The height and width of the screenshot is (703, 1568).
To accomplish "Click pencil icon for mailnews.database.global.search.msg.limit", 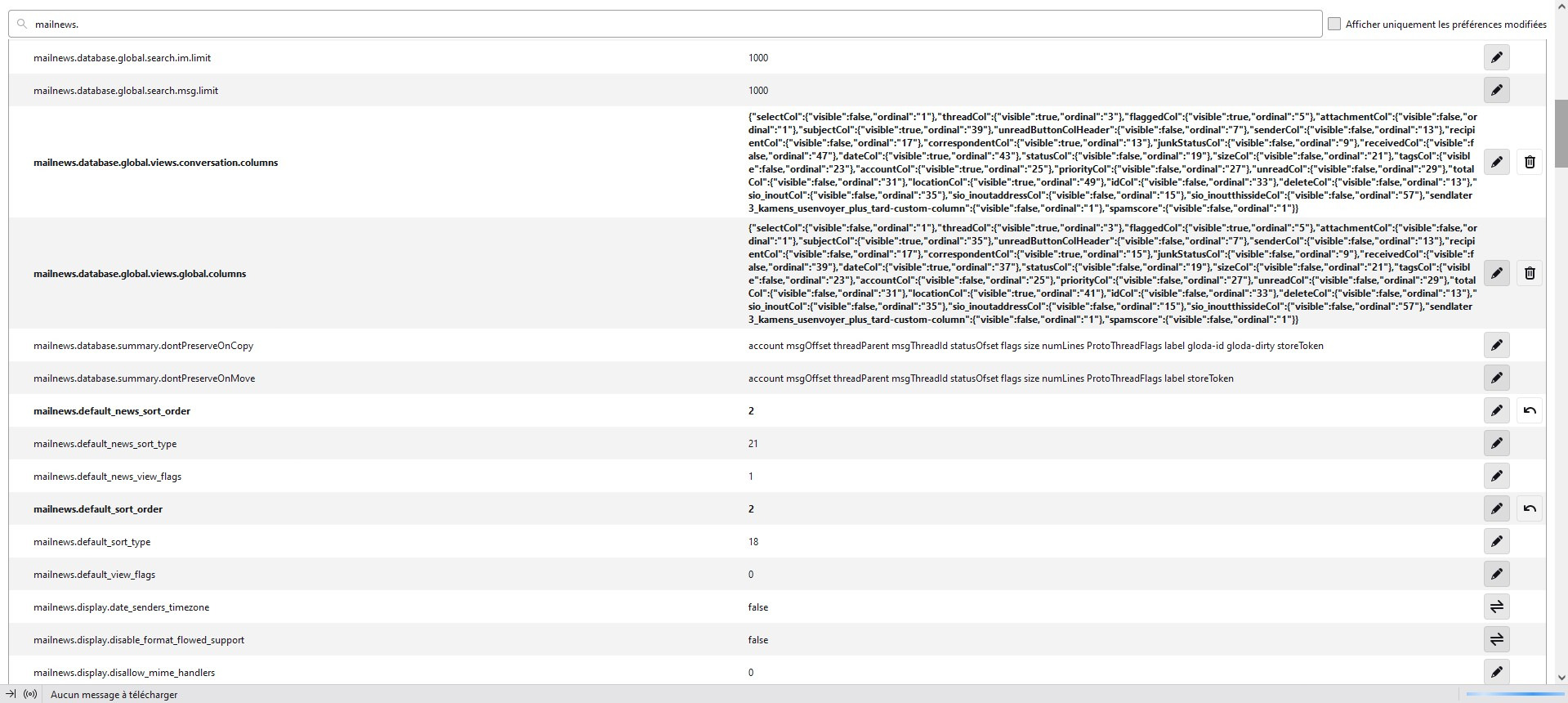I will click(1496, 90).
